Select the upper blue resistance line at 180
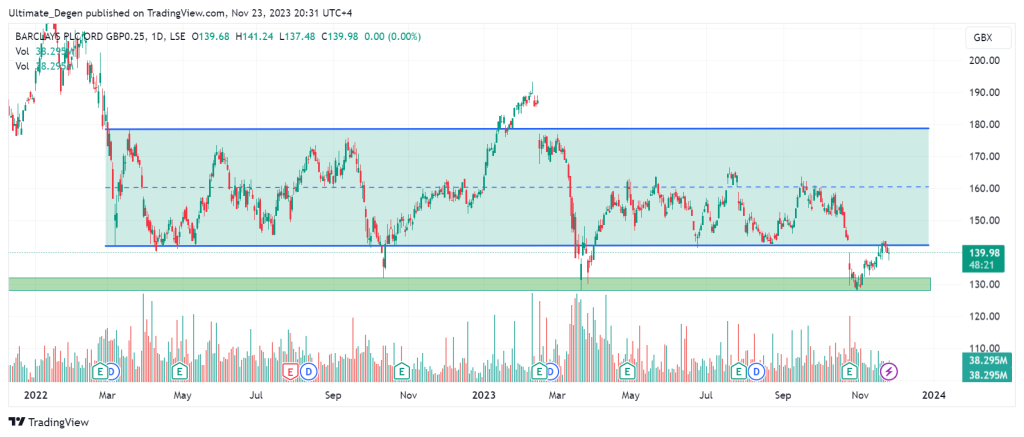1024x437 pixels. [517, 129]
